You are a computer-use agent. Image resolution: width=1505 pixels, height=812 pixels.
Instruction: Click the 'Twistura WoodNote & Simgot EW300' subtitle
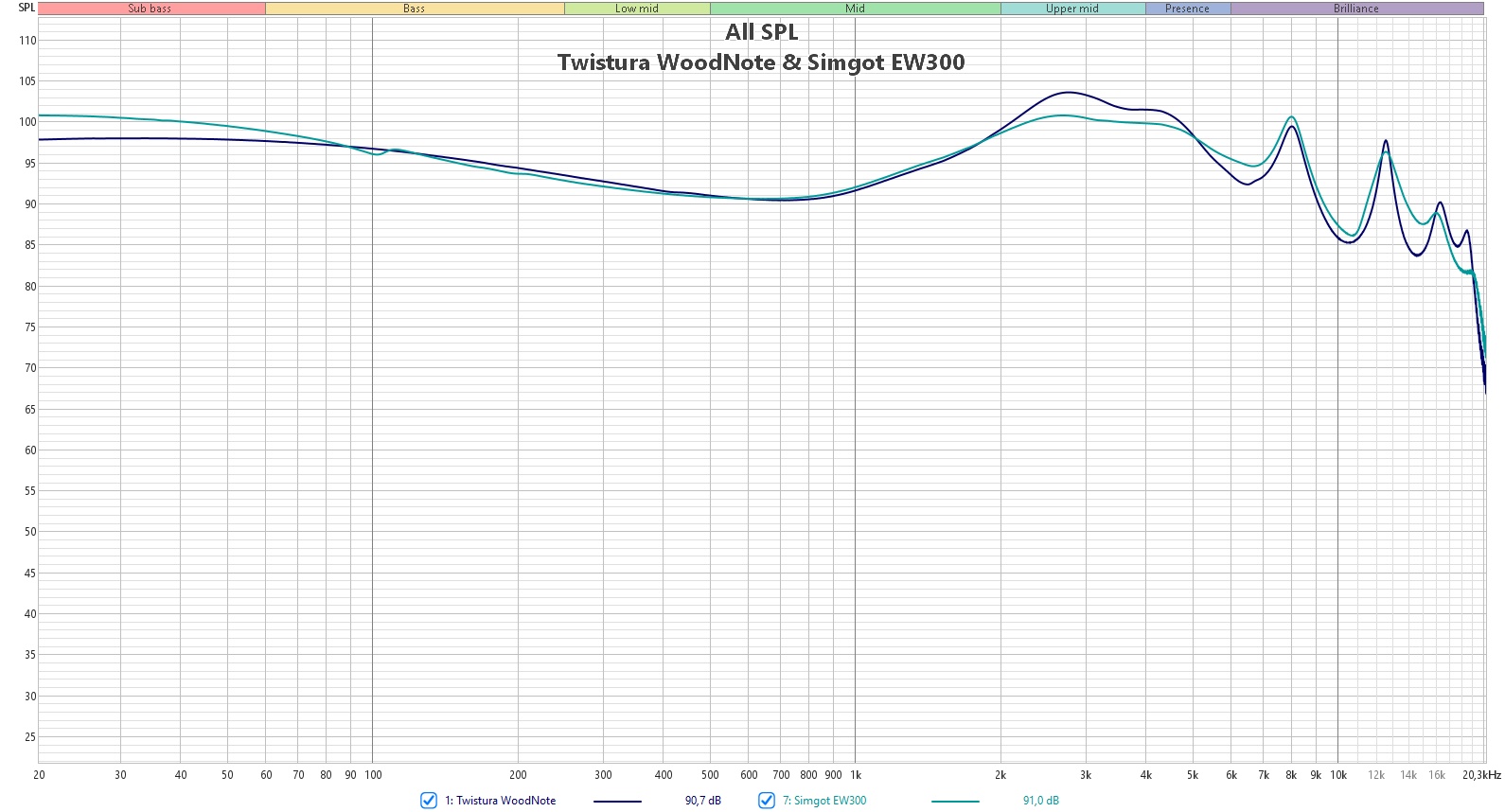pyautogui.click(x=761, y=62)
